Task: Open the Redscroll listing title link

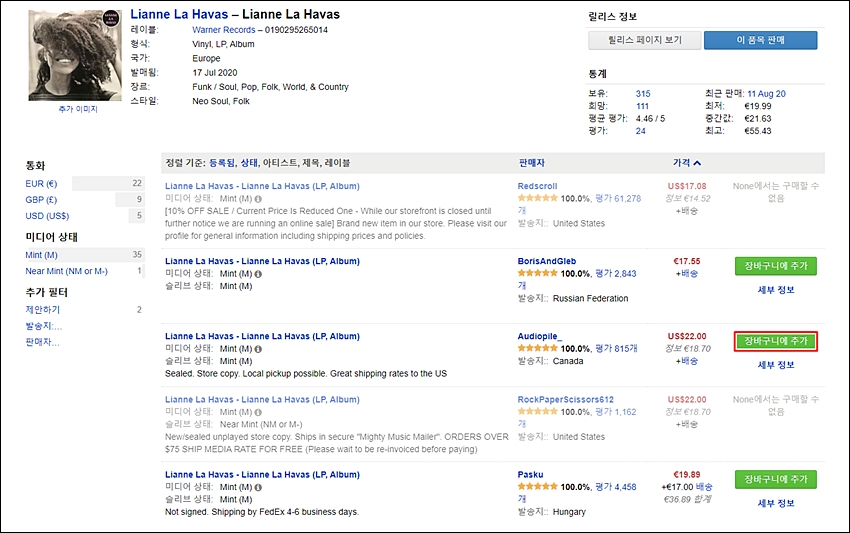Action: click(262, 186)
